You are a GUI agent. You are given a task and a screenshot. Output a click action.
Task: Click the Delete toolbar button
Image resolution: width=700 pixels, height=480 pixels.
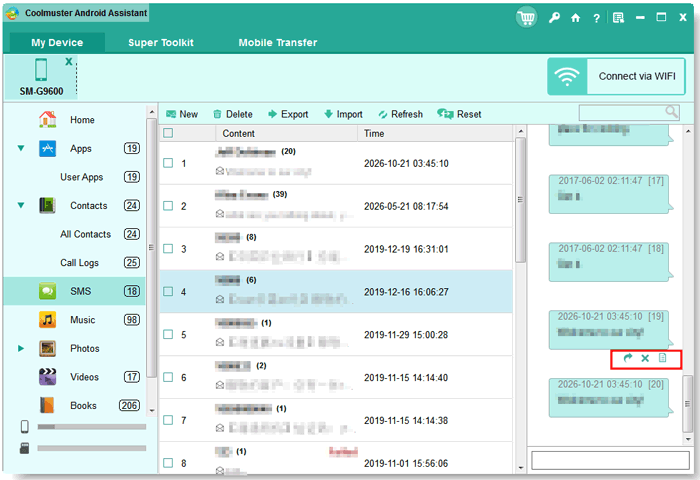click(233, 114)
